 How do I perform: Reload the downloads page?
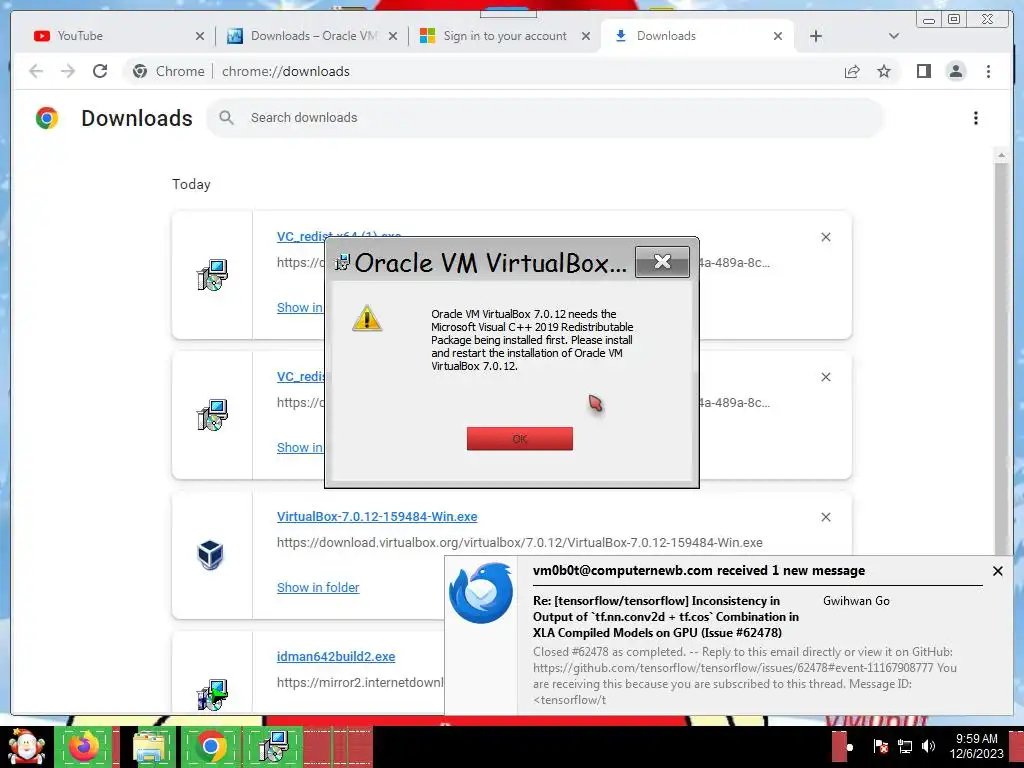point(100,71)
